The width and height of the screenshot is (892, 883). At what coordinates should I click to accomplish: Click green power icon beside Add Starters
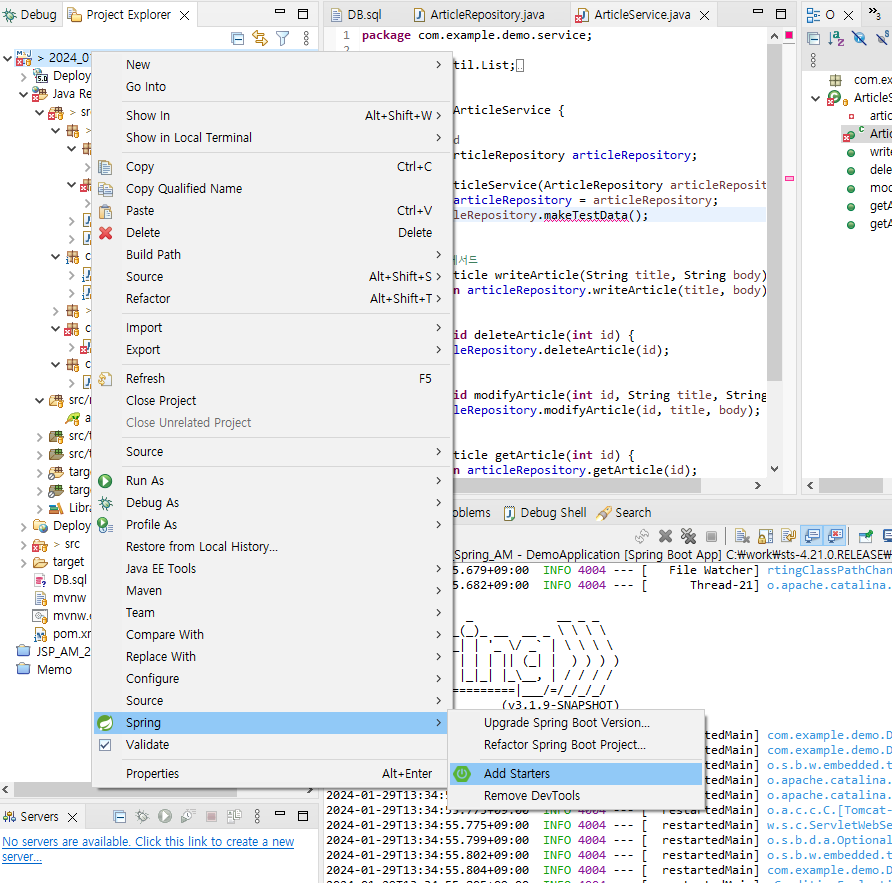click(462, 774)
